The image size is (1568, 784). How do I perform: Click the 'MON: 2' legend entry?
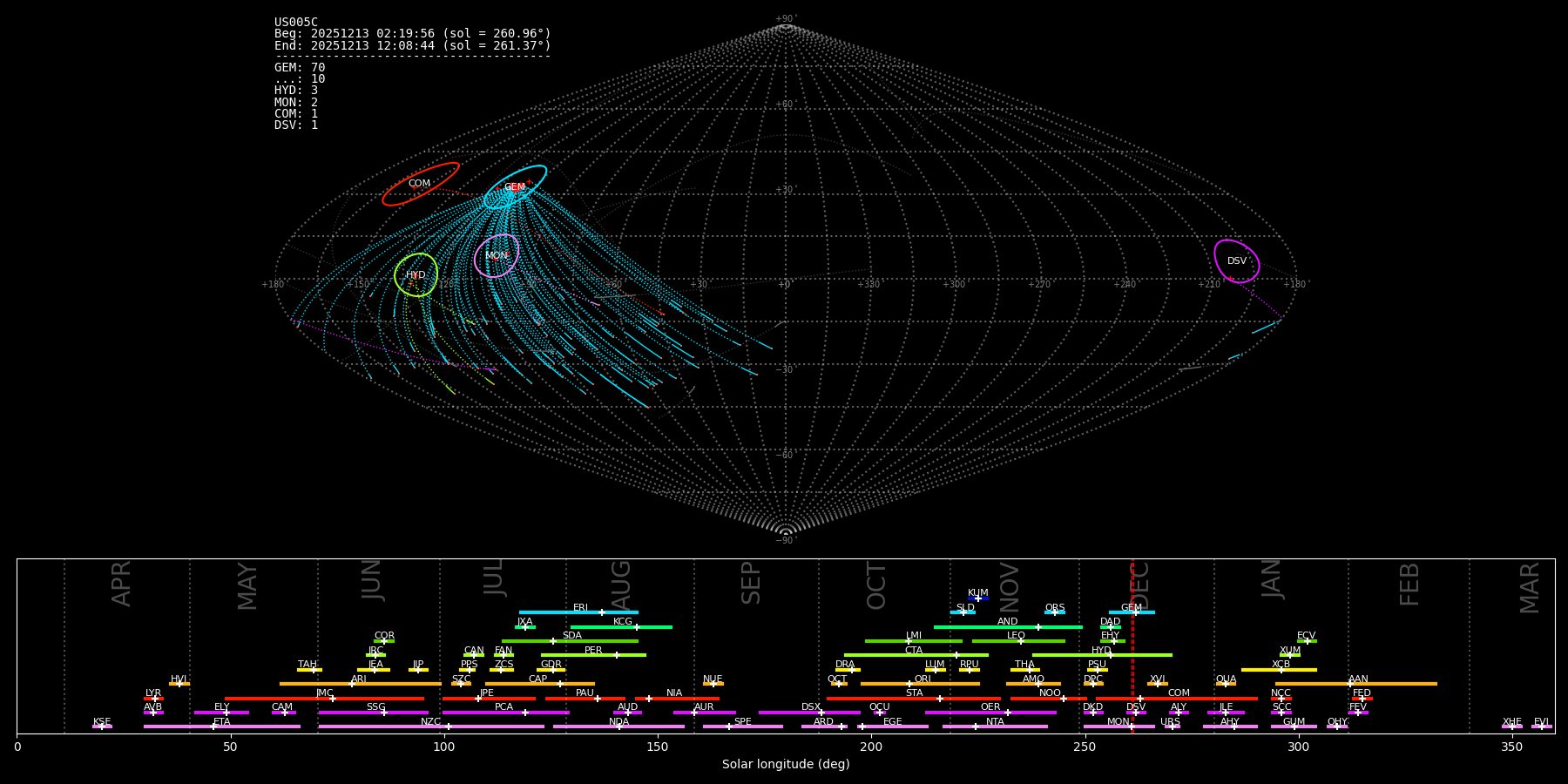point(296,102)
